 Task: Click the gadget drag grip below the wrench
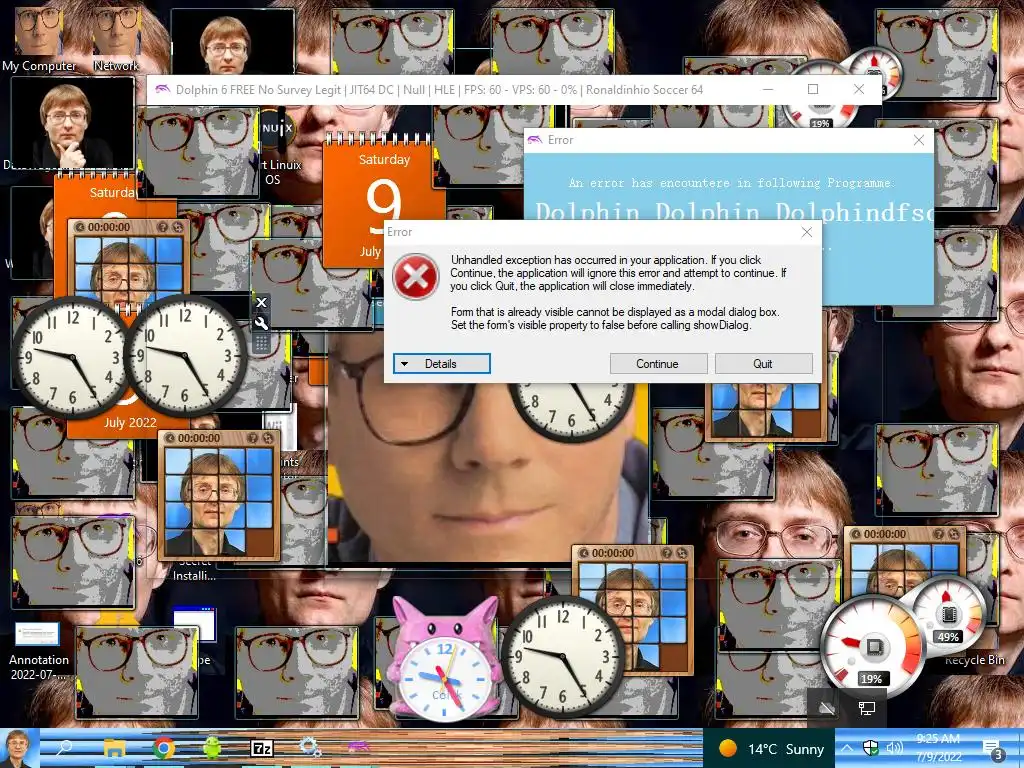[261, 343]
